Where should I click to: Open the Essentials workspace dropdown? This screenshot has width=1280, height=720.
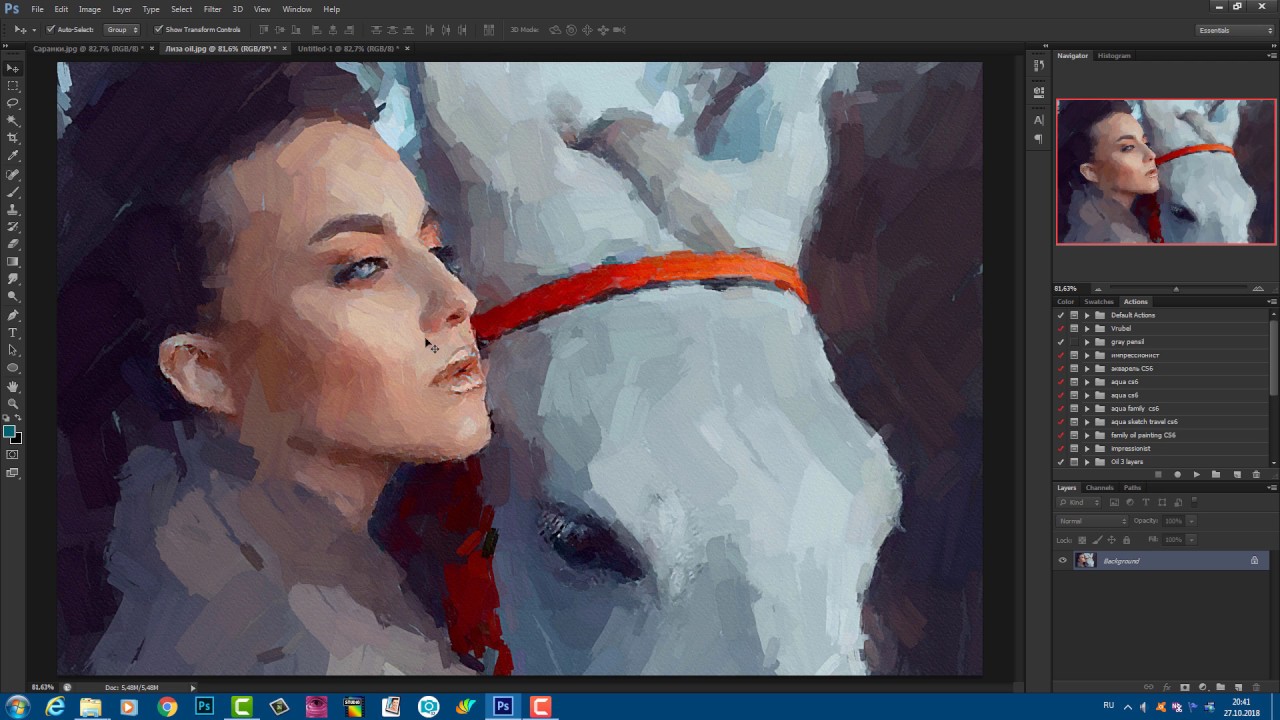[x=1236, y=30]
